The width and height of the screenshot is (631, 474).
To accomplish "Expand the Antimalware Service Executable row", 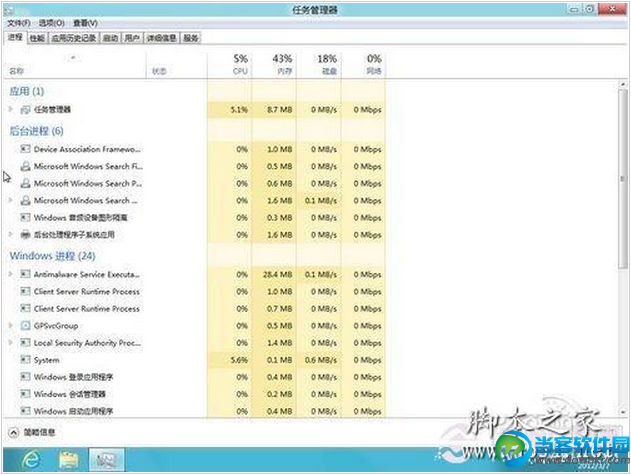I will tap(11, 274).
